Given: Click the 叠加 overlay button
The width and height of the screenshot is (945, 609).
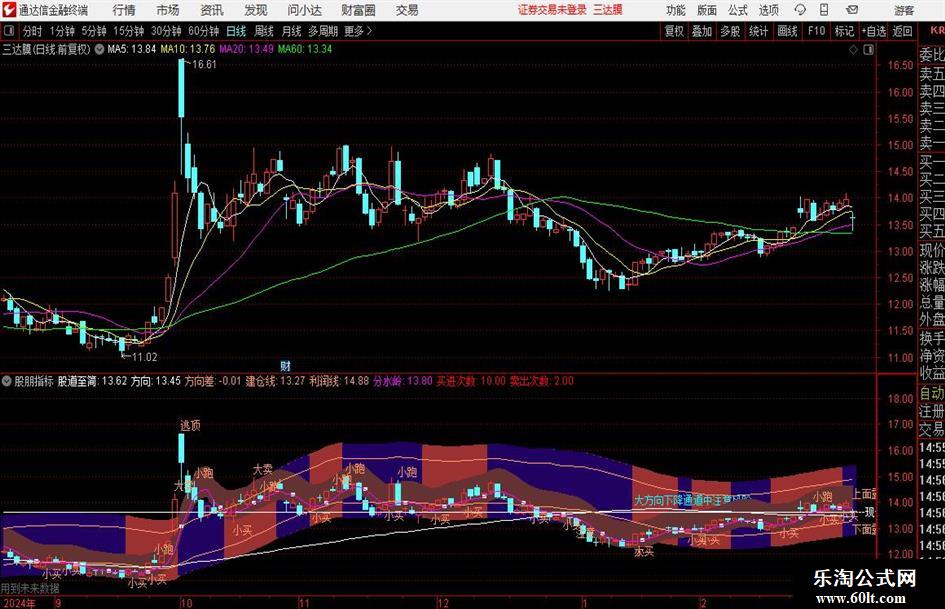Looking at the screenshot, I should (702, 31).
